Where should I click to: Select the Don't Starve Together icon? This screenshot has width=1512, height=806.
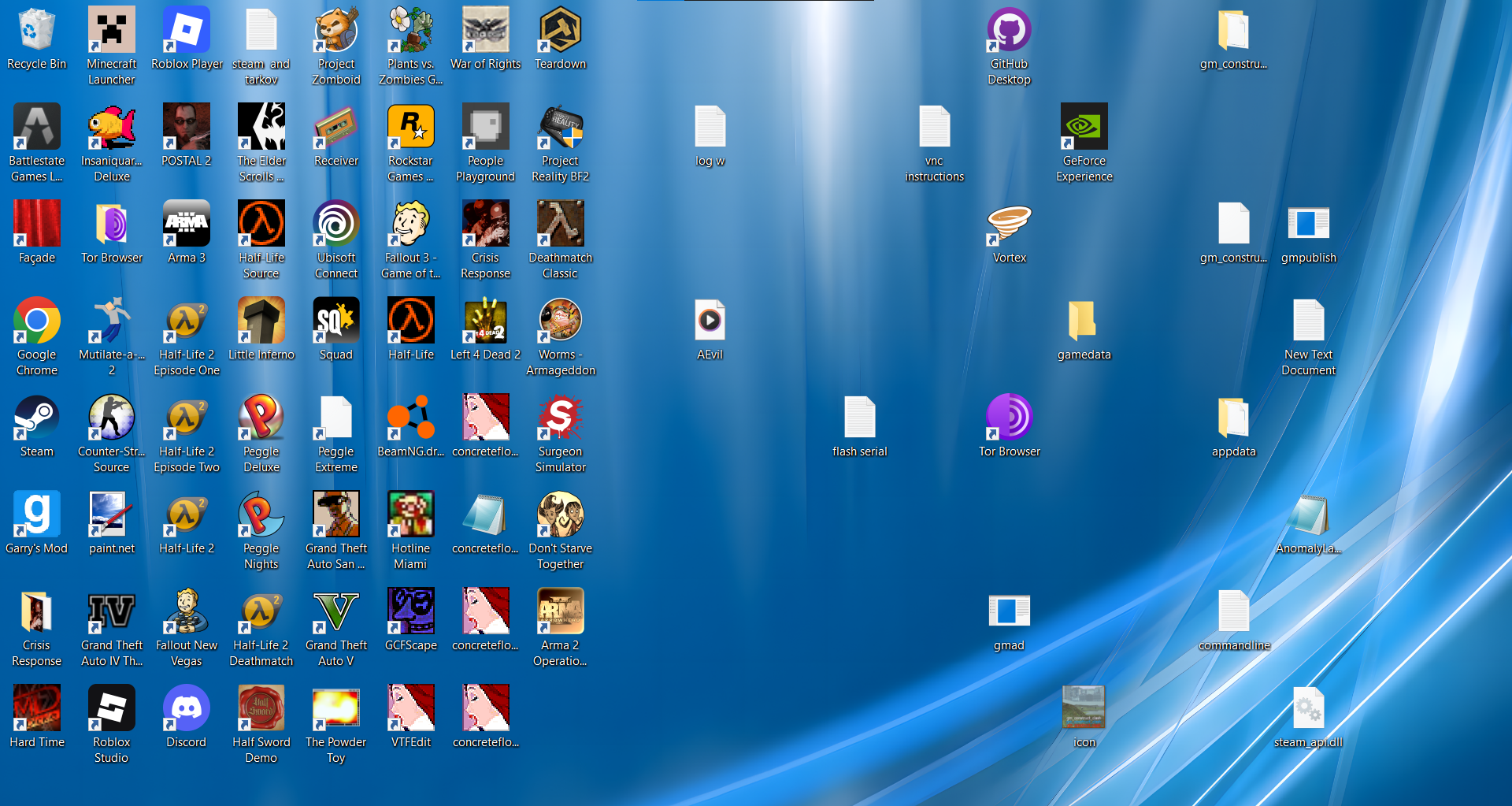pyautogui.click(x=561, y=514)
